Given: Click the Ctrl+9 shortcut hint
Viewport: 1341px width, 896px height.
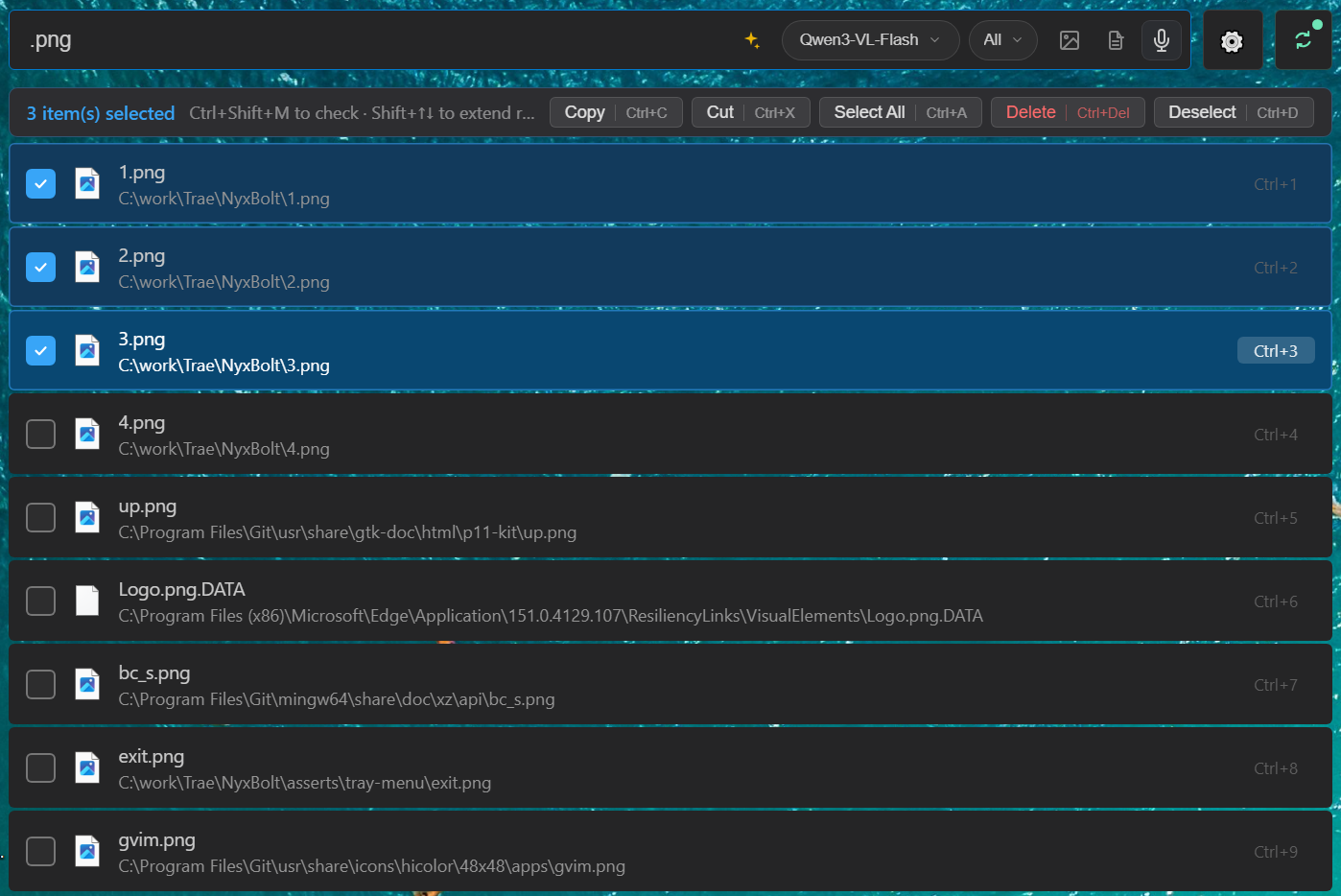Looking at the screenshot, I should [x=1276, y=852].
